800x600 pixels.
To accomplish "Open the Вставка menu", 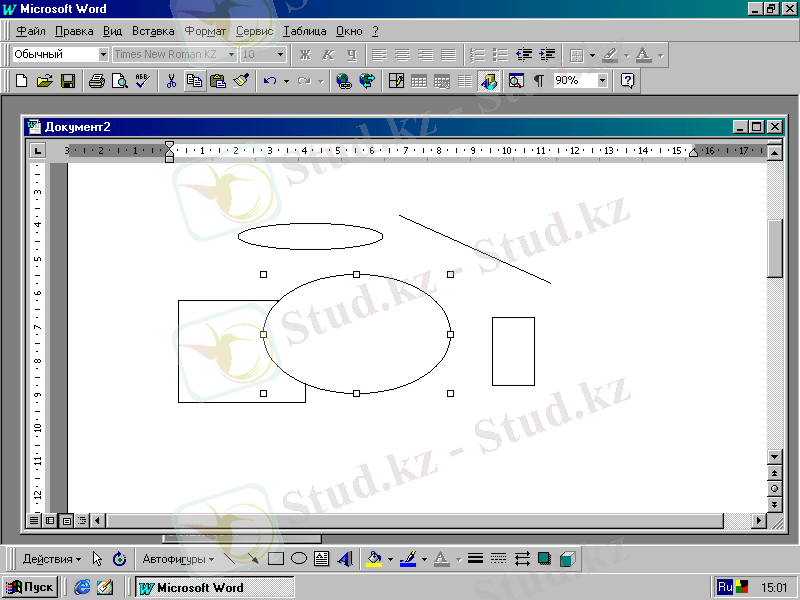I will [153, 31].
